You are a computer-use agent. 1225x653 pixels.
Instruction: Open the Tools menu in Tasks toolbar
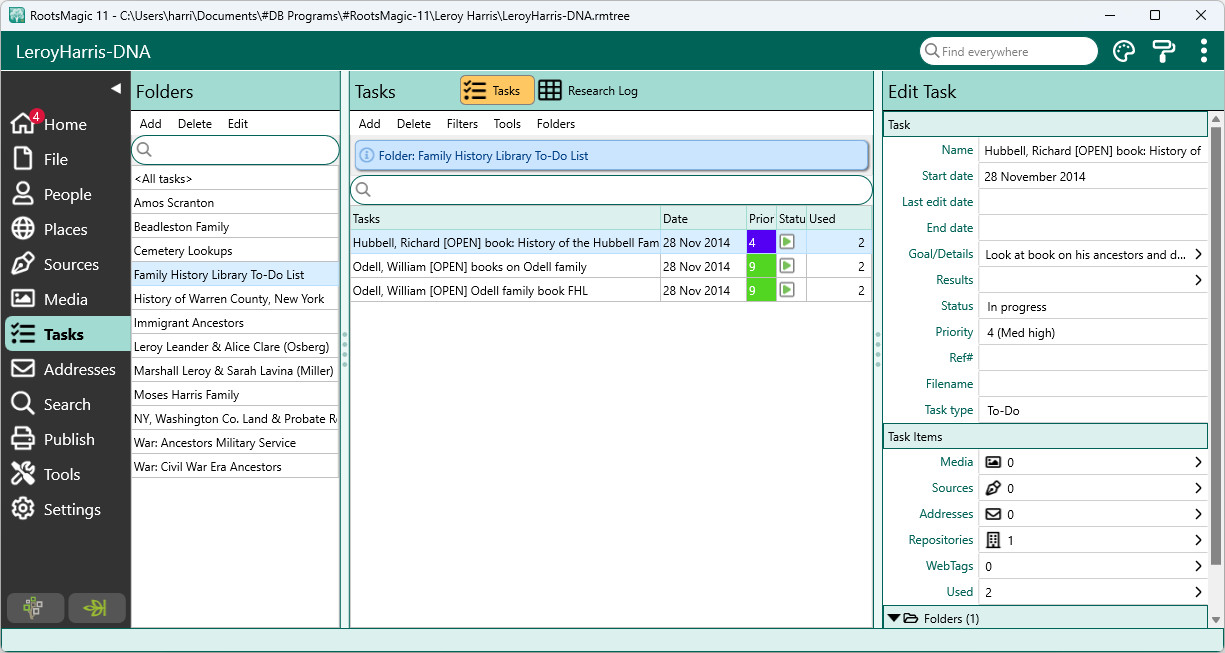(507, 124)
